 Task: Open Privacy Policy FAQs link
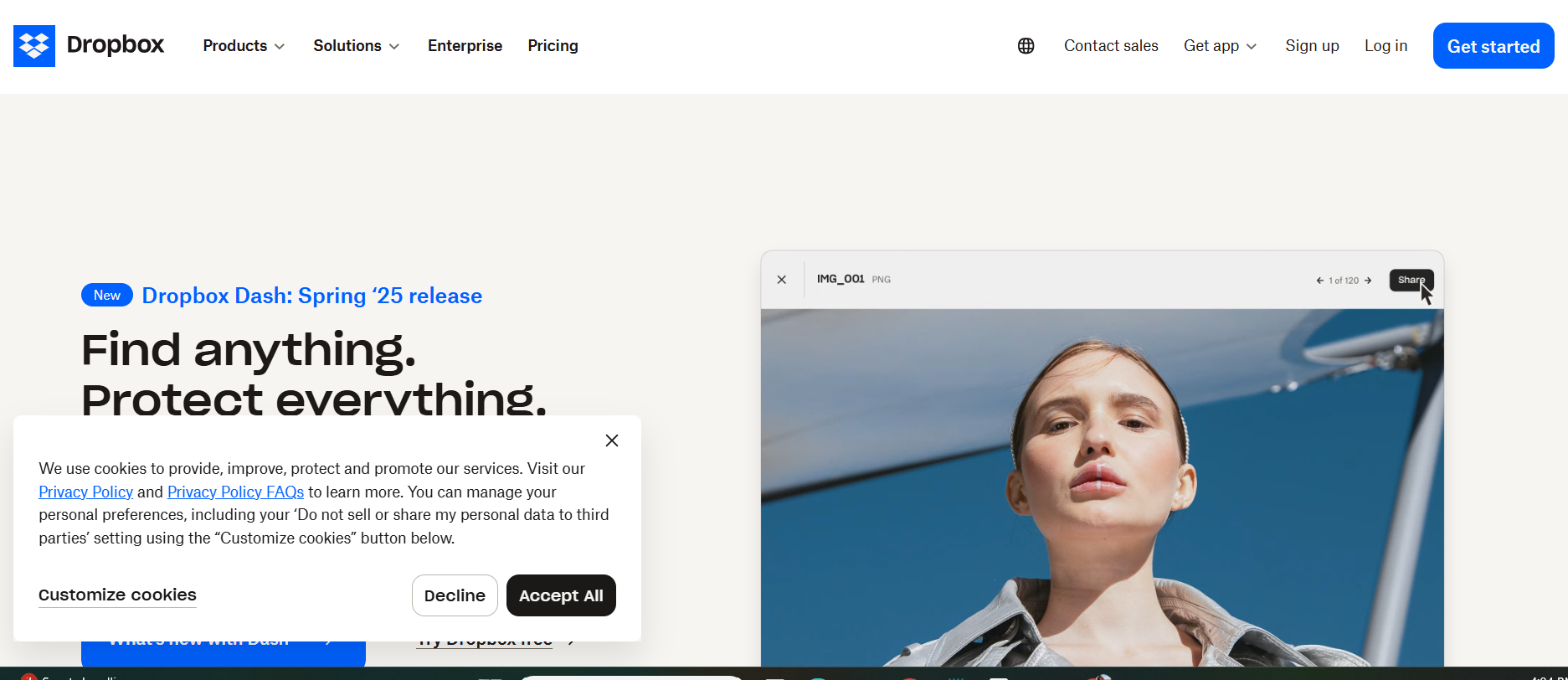(x=235, y=492)
